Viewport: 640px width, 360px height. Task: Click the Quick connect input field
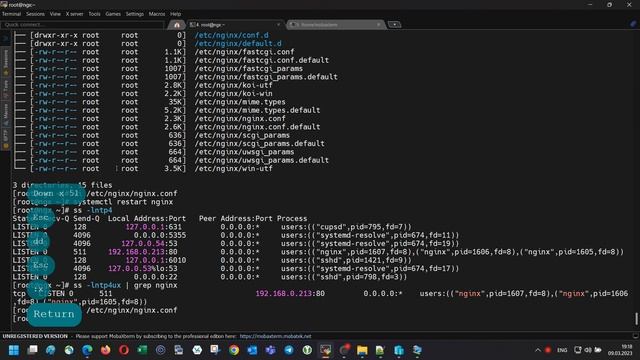point(83,24)
